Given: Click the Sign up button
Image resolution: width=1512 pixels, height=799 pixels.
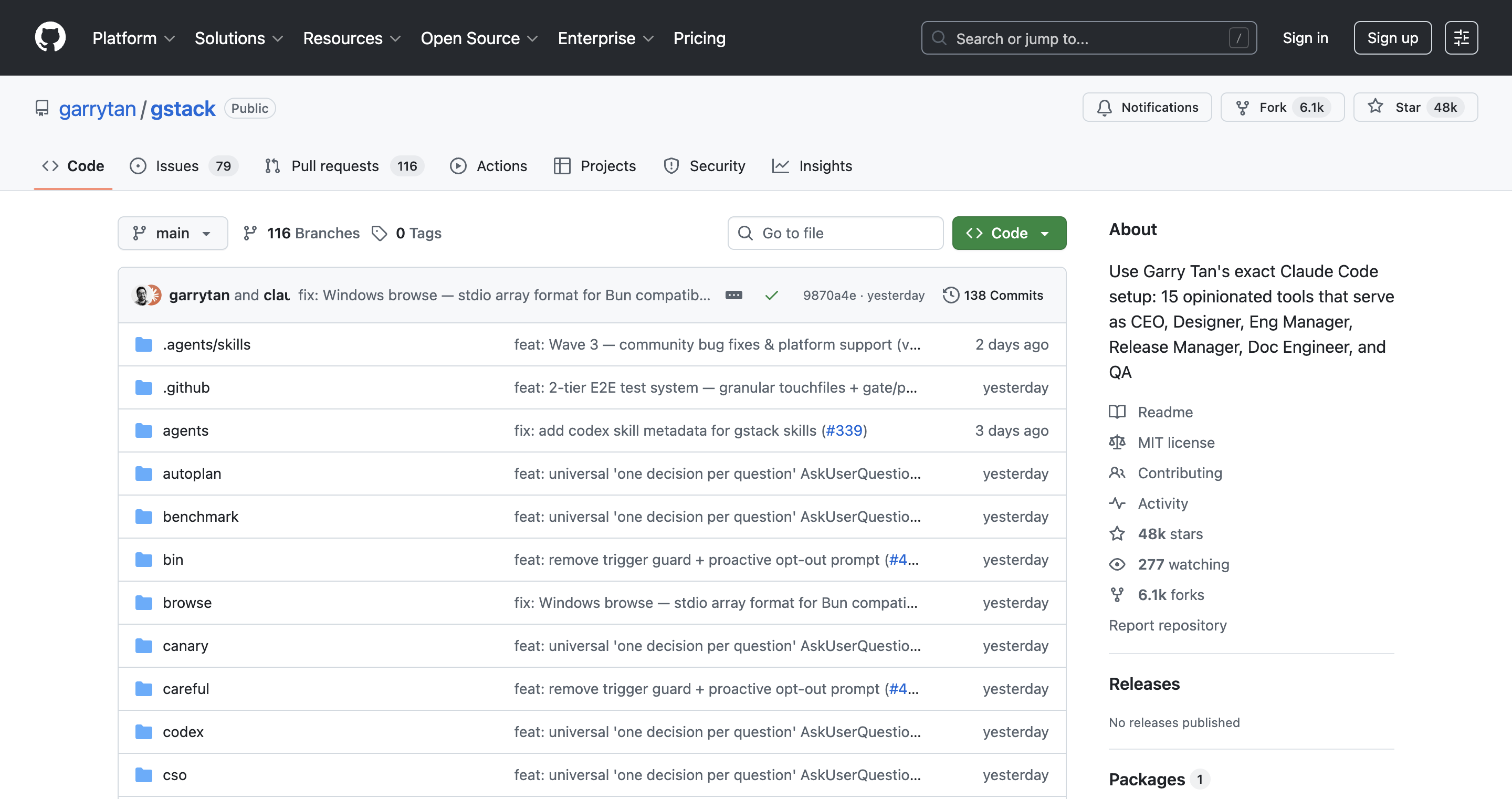Looking at the screenshot, I should [1392, 38].
